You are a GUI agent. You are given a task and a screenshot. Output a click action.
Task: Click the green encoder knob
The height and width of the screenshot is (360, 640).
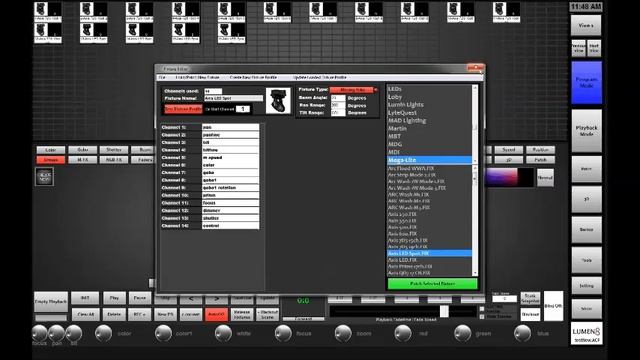[x=462, y=333]
